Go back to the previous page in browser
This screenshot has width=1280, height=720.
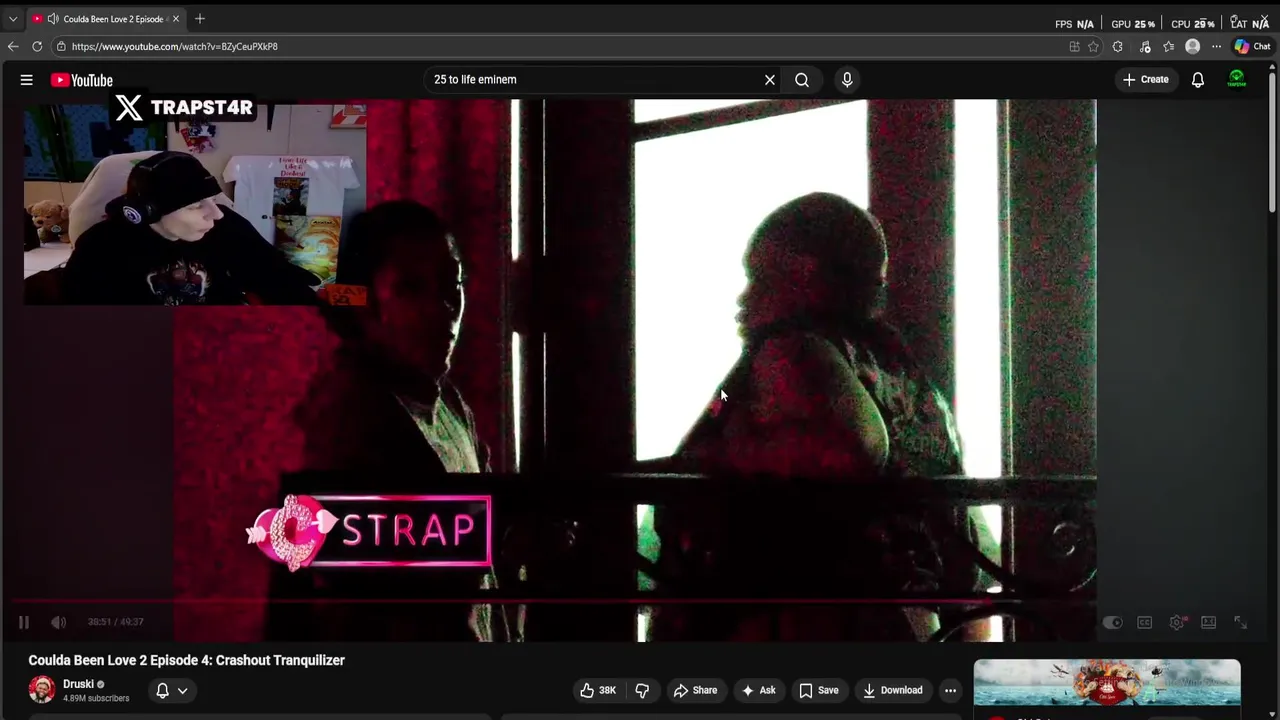13,46
